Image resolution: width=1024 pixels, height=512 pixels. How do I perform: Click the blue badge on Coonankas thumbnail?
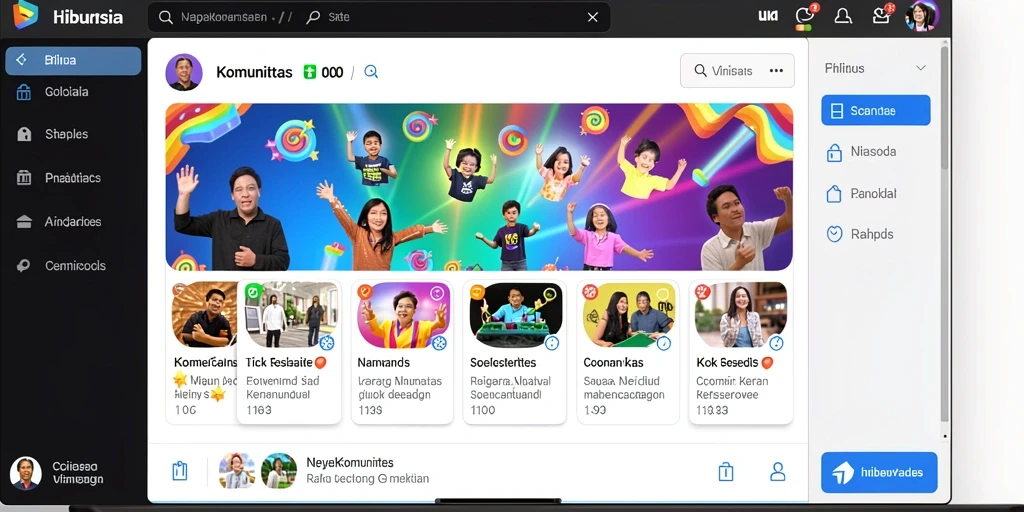(x=664, y=342)
